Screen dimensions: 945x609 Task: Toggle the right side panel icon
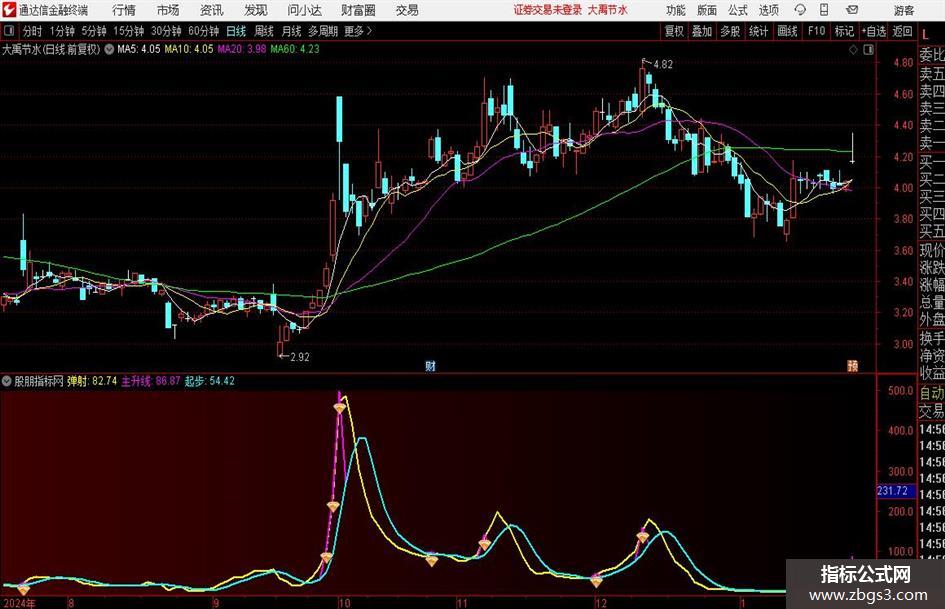click(x=868, y=50)
